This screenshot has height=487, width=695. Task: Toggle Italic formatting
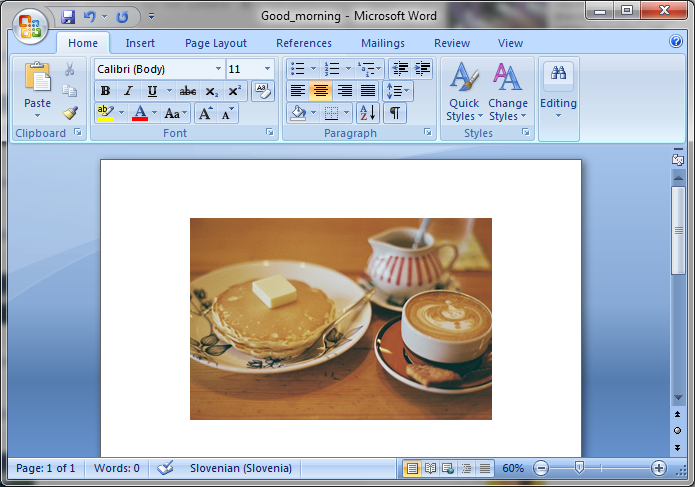(128, 91)
